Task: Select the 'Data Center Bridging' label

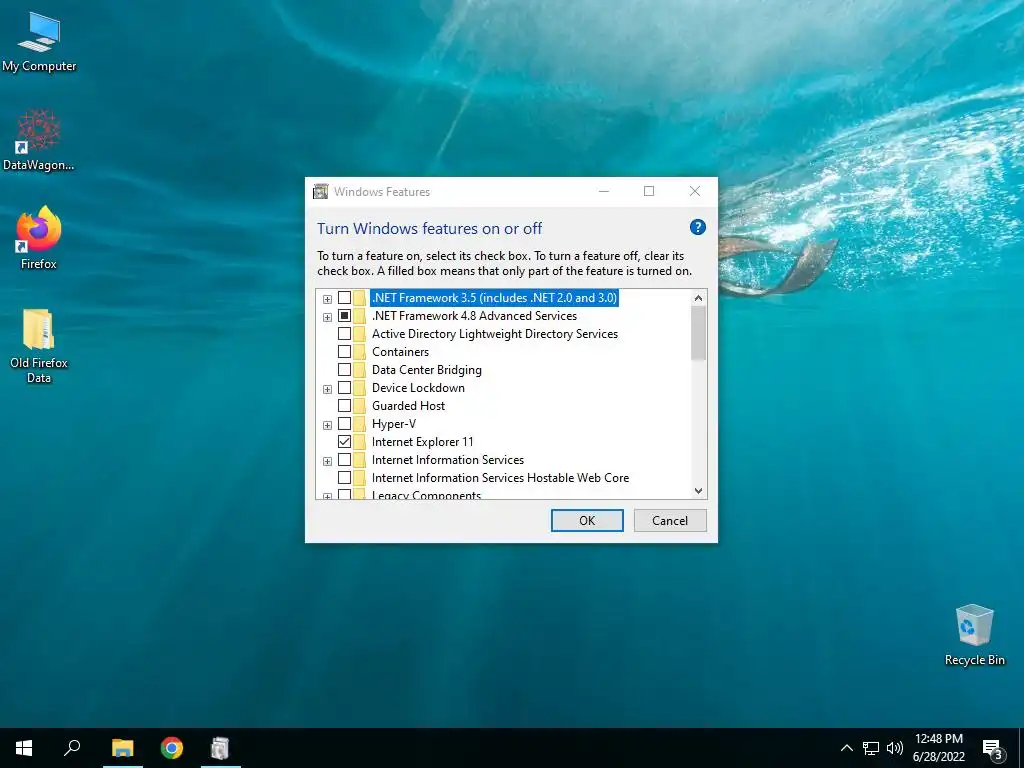Action: pos(426,370)
